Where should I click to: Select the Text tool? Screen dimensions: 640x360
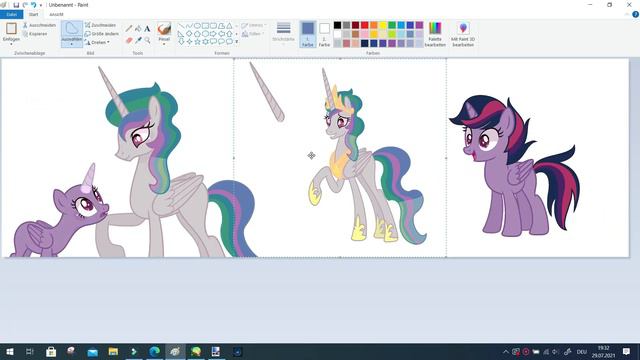147,29
